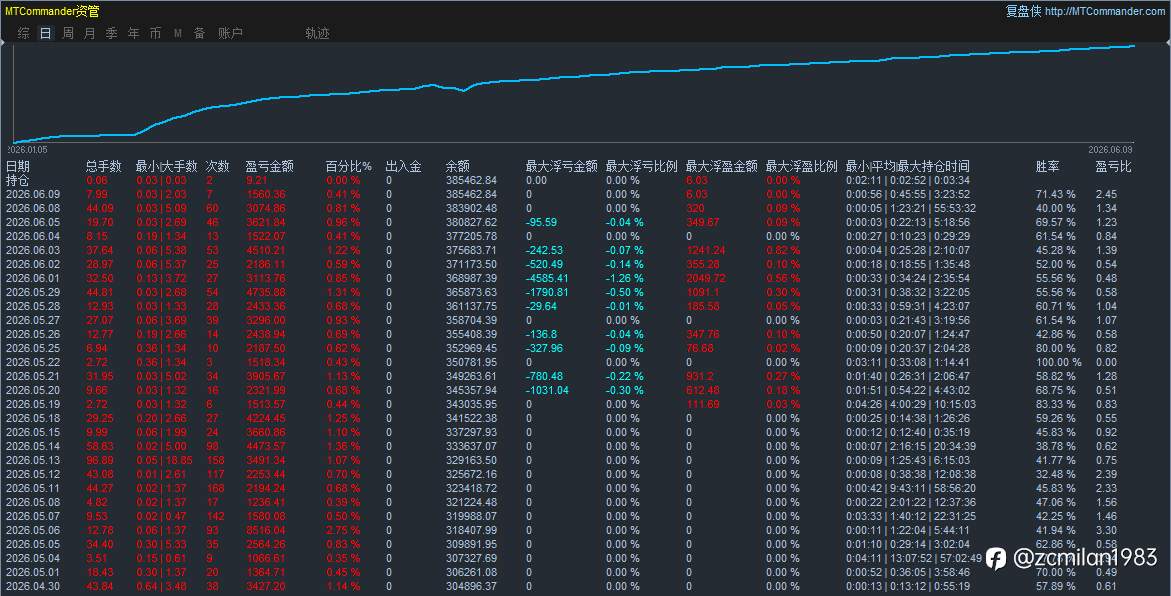Image resolution: width=1171 pixels, height=596 pixels.
Task: Click balance value 380827.62
Action: point(471,222)
